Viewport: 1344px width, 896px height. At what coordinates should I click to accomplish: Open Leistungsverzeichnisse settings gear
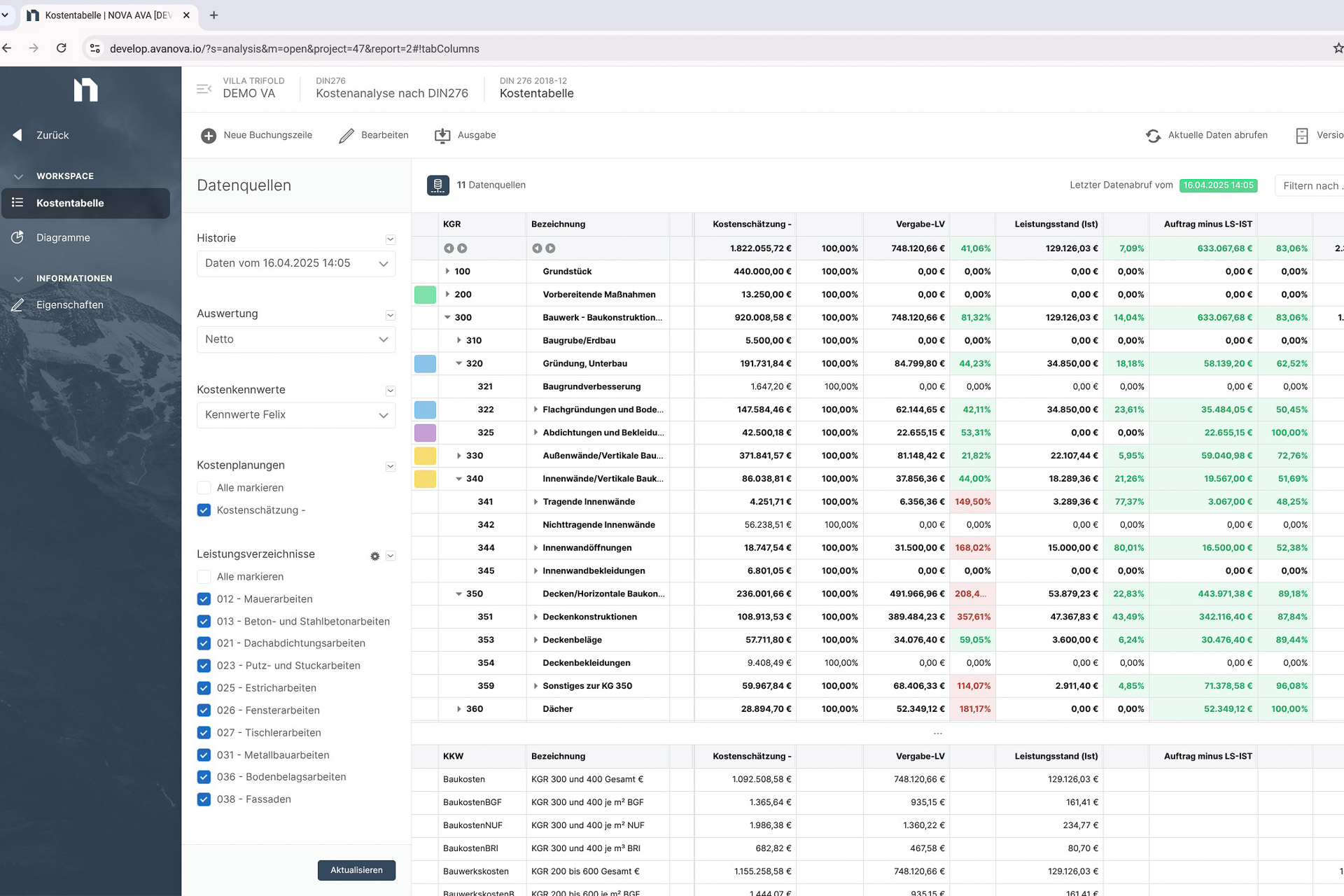tap(375, 556)
